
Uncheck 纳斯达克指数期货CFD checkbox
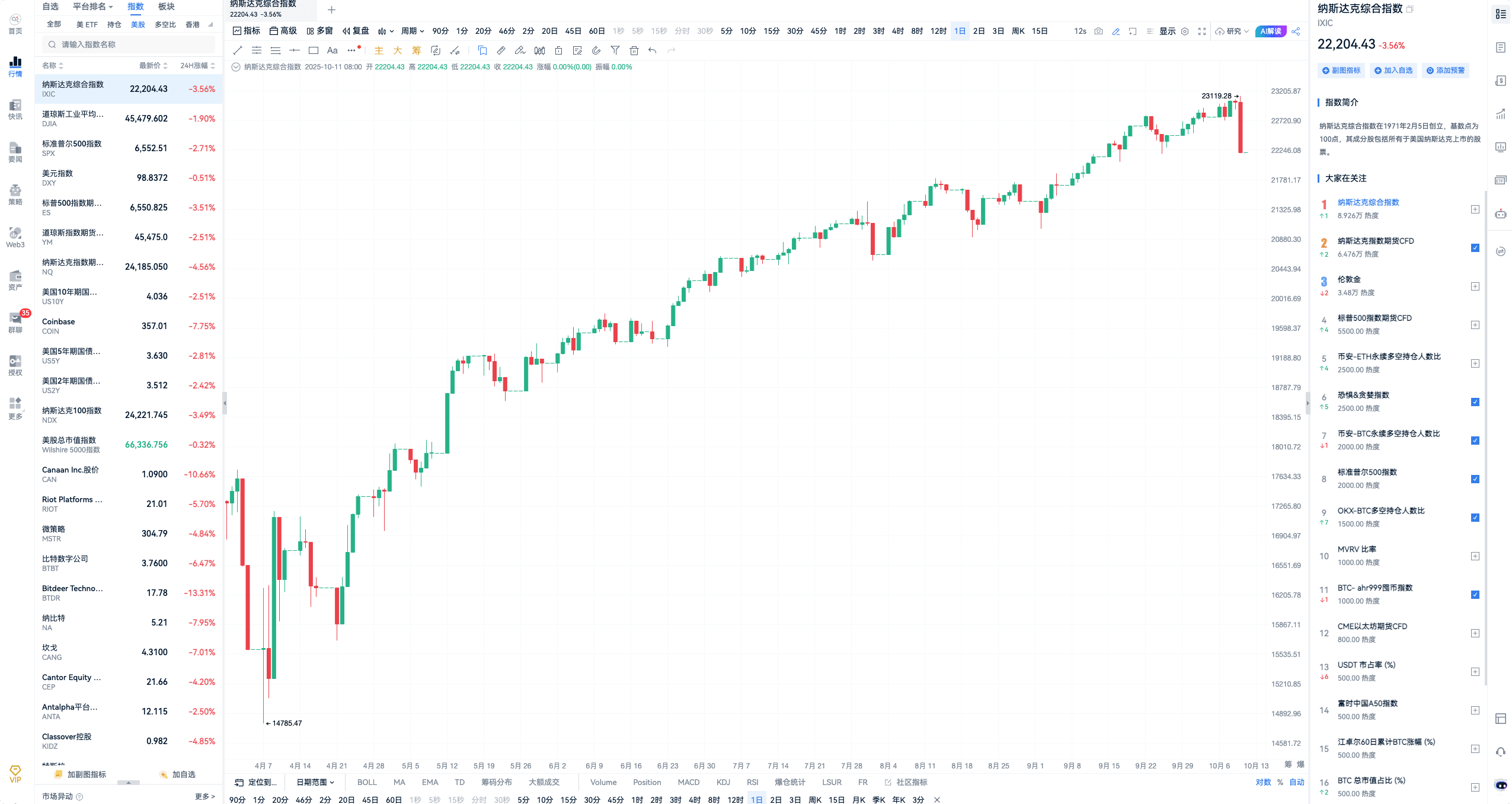coord(1475,248)
